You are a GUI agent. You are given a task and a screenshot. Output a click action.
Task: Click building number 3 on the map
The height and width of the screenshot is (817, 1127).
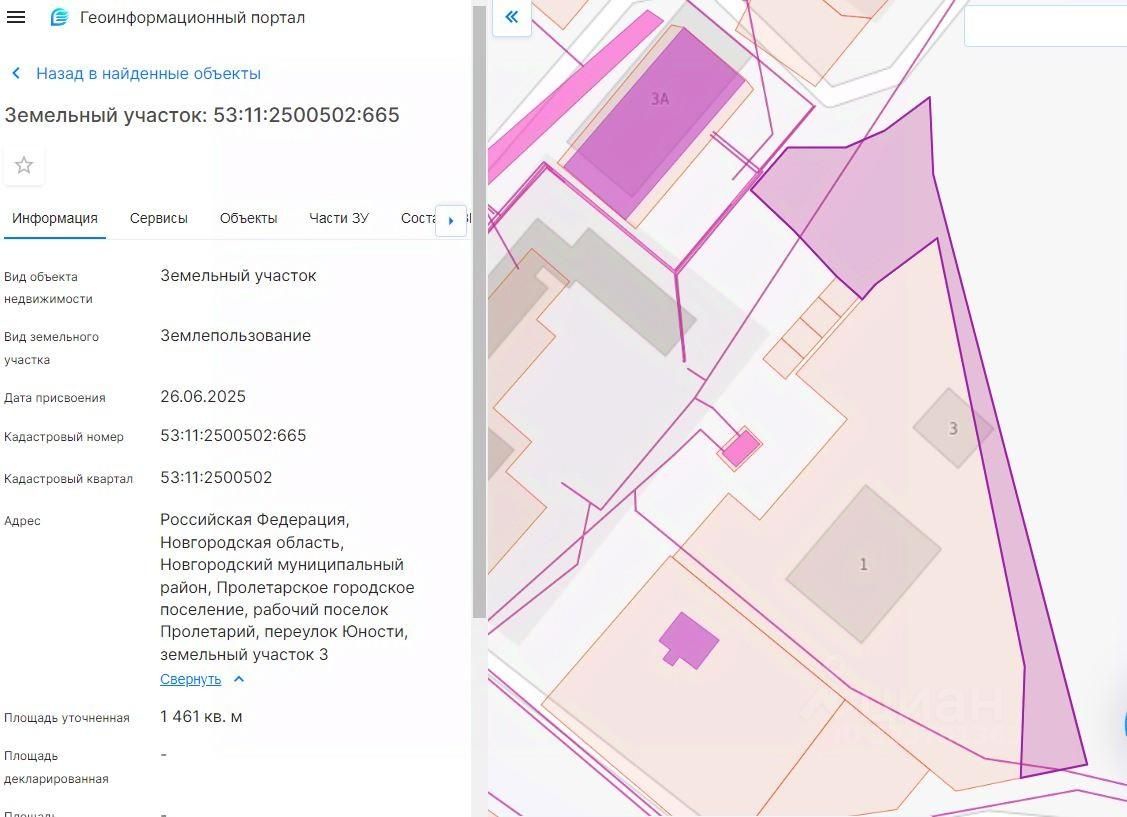click(x=953, y=428)
